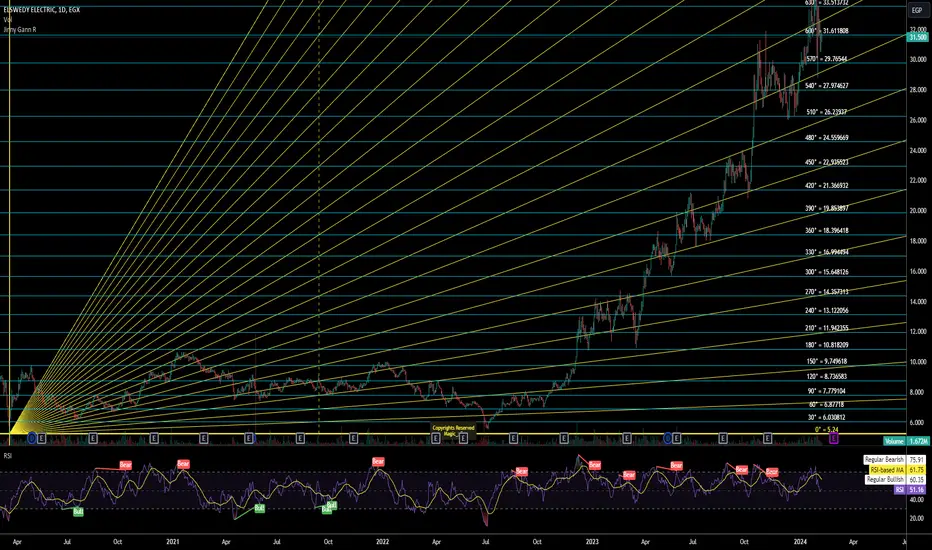Click the 600° = 31.611808 Gann level

pyautogui.click(x=827, y=30)
